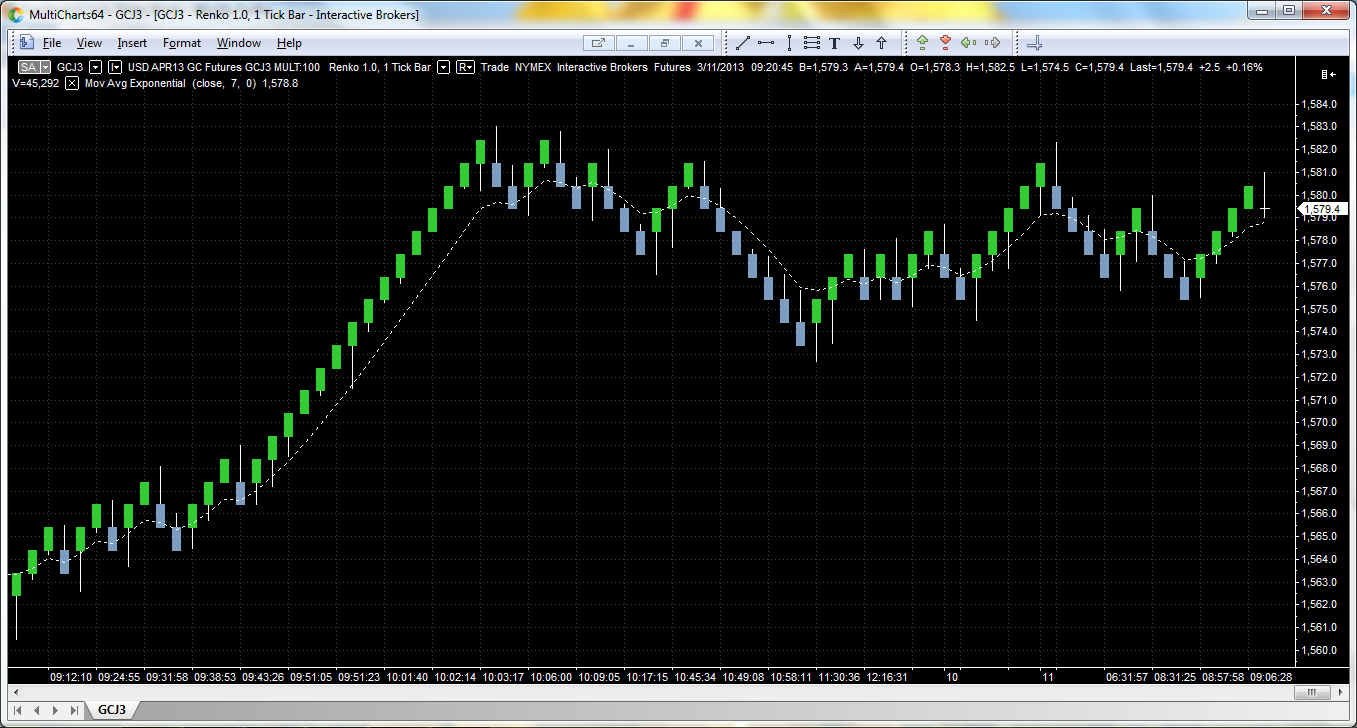Select the horizontal line drawing tool
Image resolution: width=1357 pixels, height=728 pixels.
coord(766,43)
